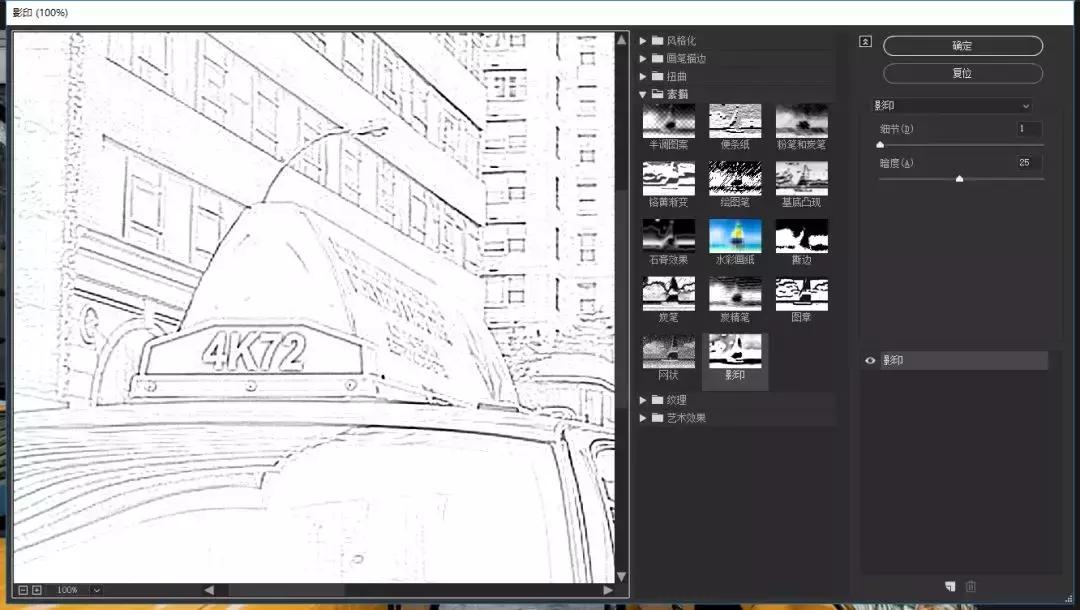Click the delete effect layer trash icon
The height and width of the screenshot is (610, 1080).
(970, 585)
